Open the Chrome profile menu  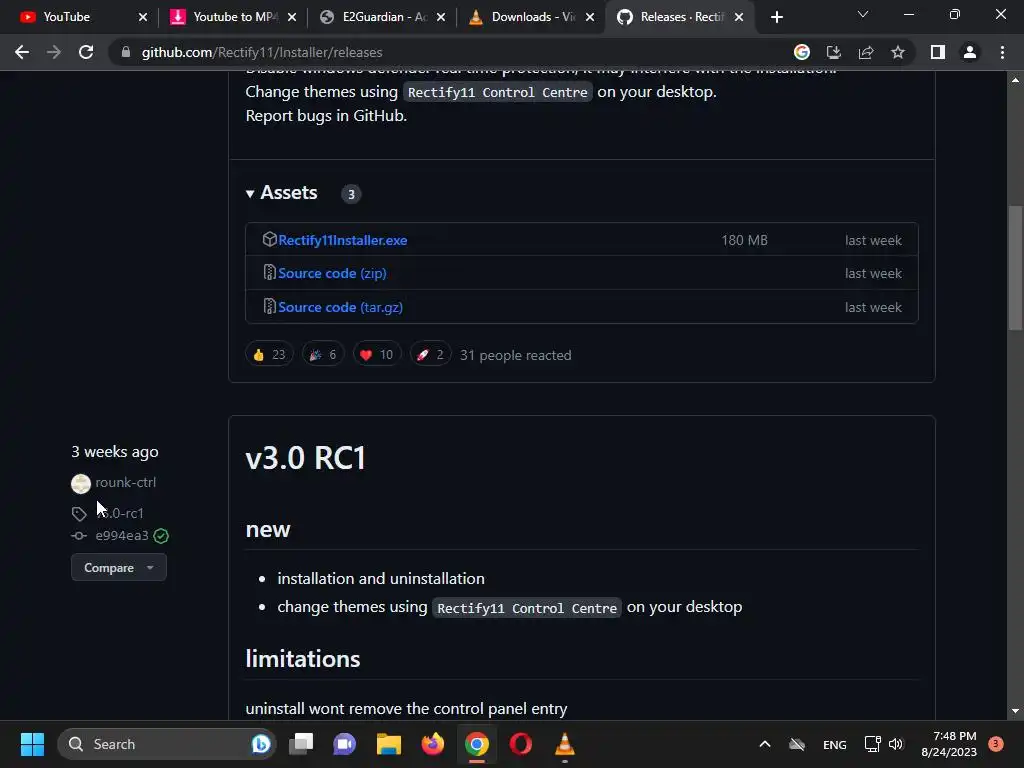pos(970,52)
